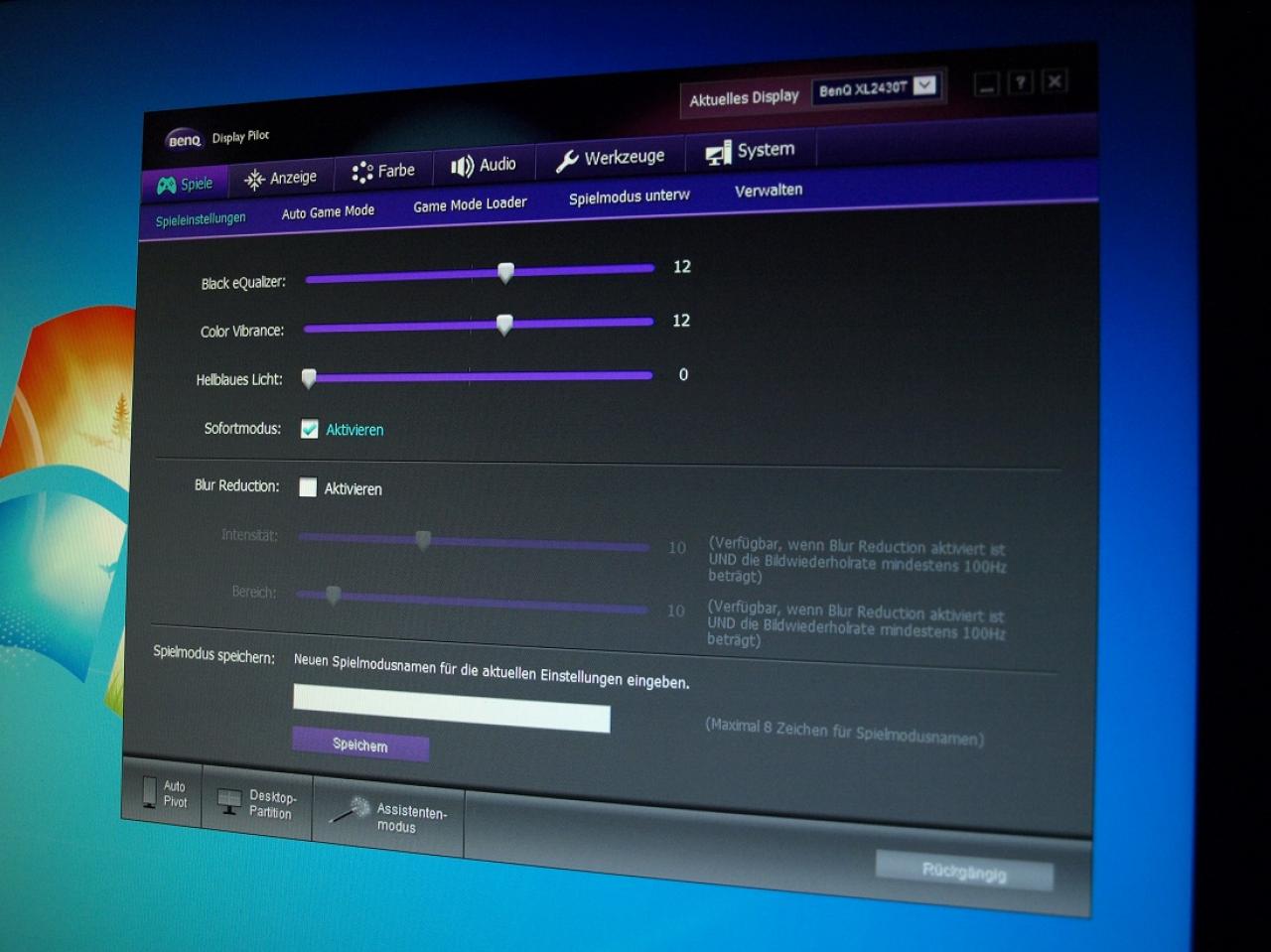Viewport: 1271px width, 952px height.
Task: Select the Spieleinstellungen sub-tab
Action: (x=201, y=219)
